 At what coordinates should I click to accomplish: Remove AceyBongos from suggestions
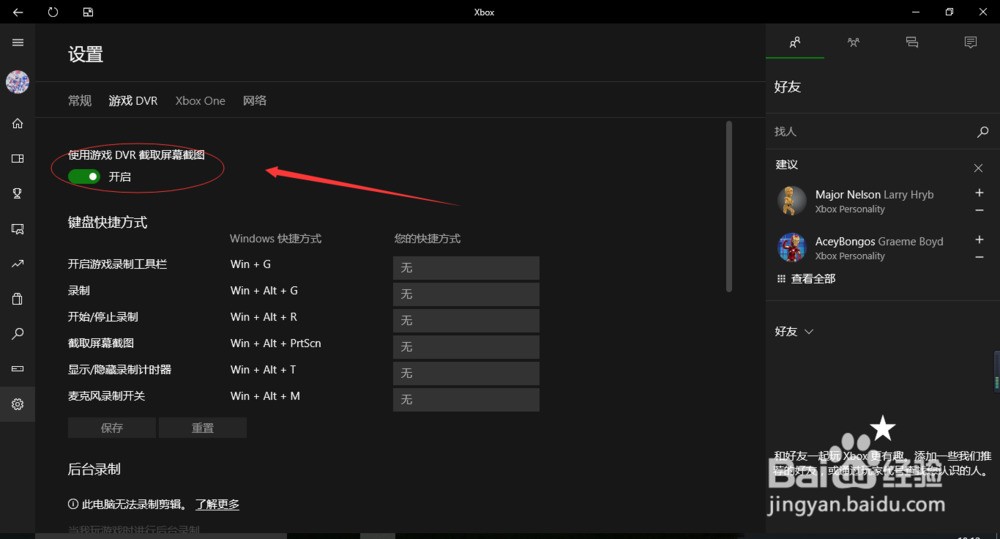point(979,257)
